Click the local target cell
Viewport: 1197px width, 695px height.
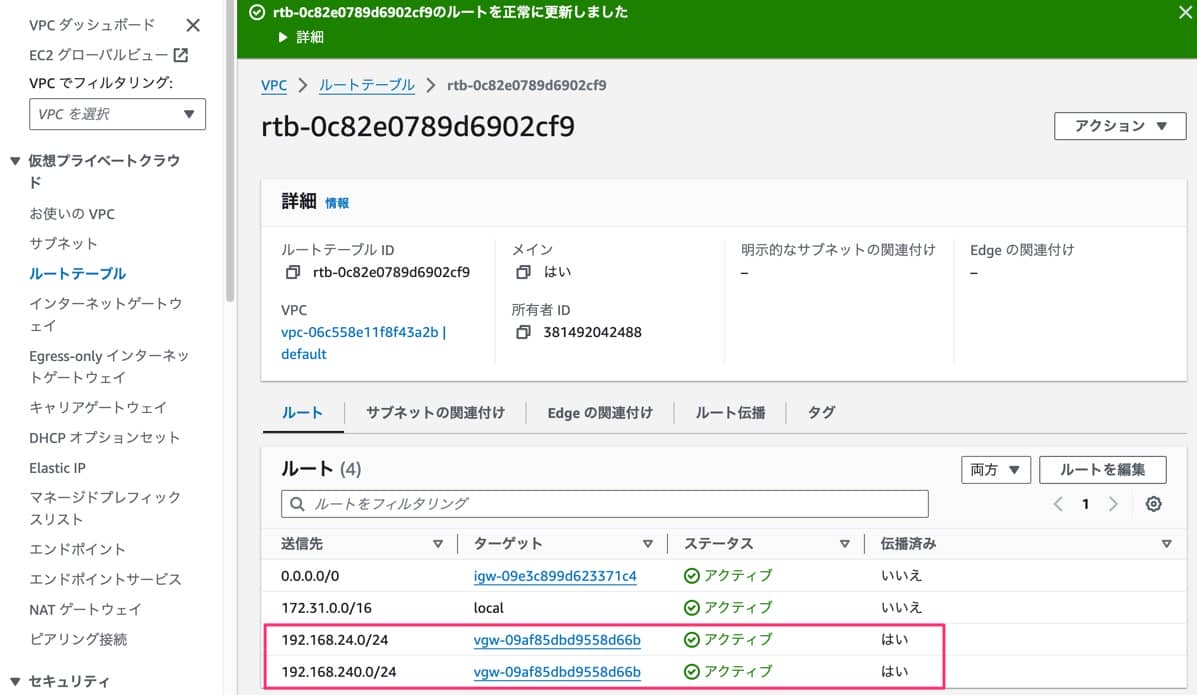tap(489, 608)
